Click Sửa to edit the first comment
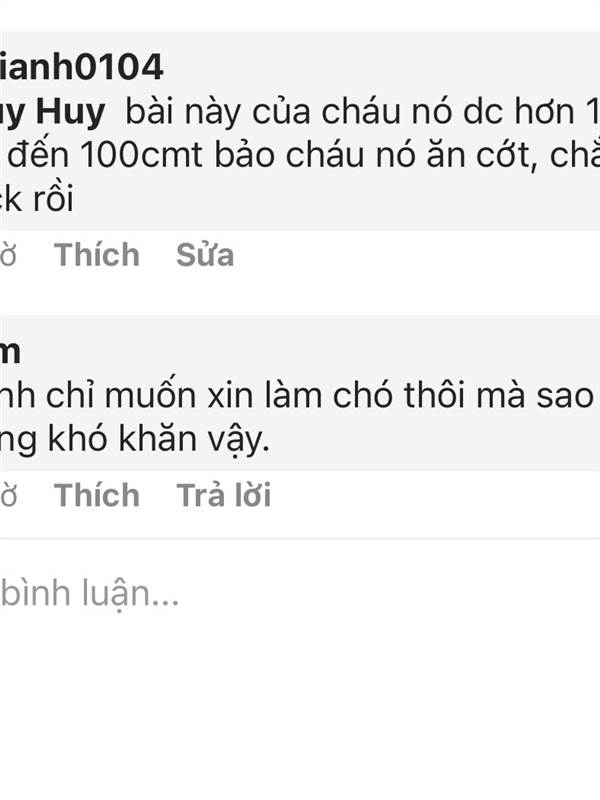The image size is (600, 800). (x=205, y=254)
